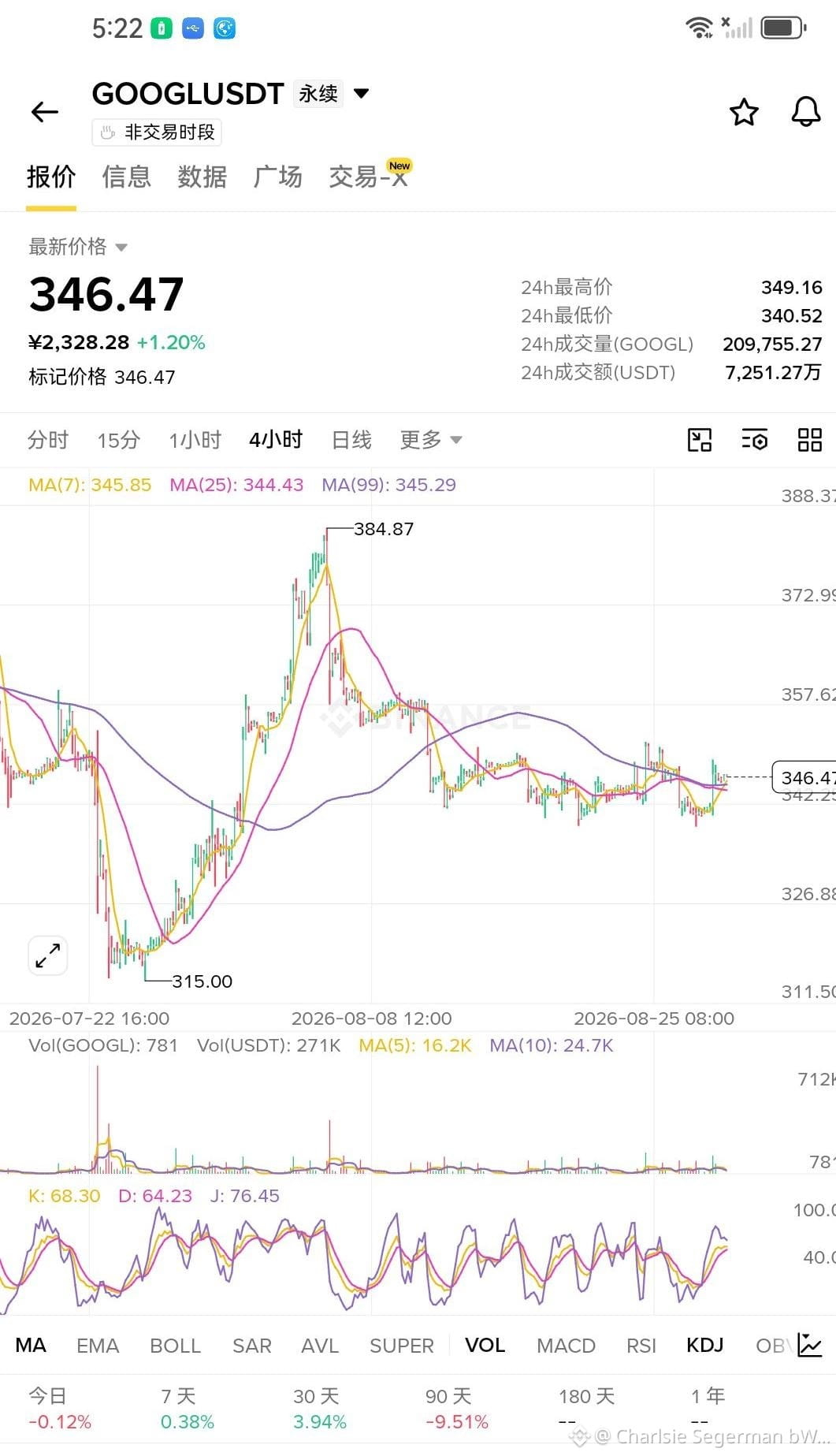Tap the 384.87 high price marker
Image resolution: width=836 pixels, height=1456 pixels.
click(x=384, y=529)
